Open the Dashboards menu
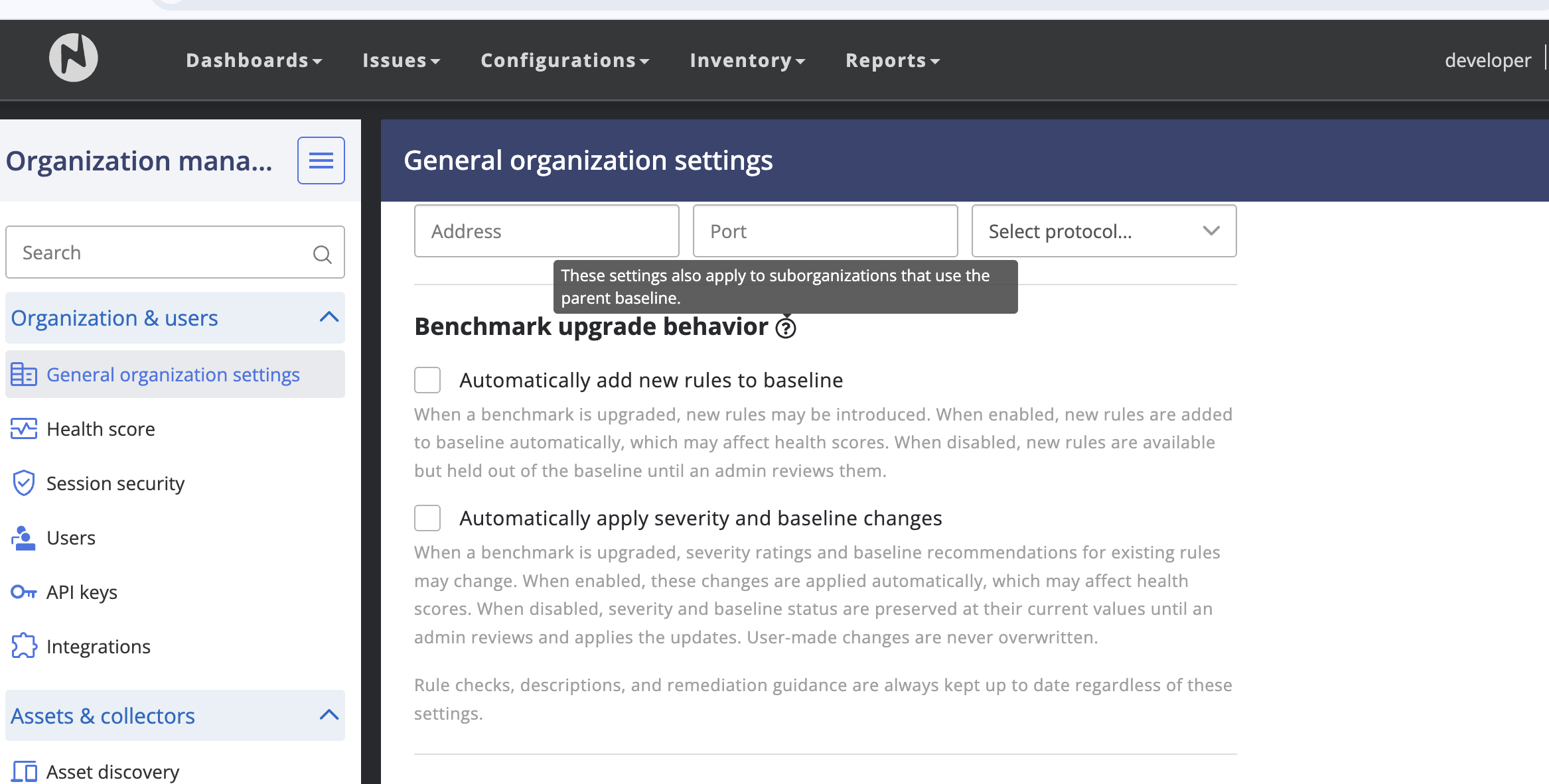This screenshot has width=1549, height=784. coord(254,60)
